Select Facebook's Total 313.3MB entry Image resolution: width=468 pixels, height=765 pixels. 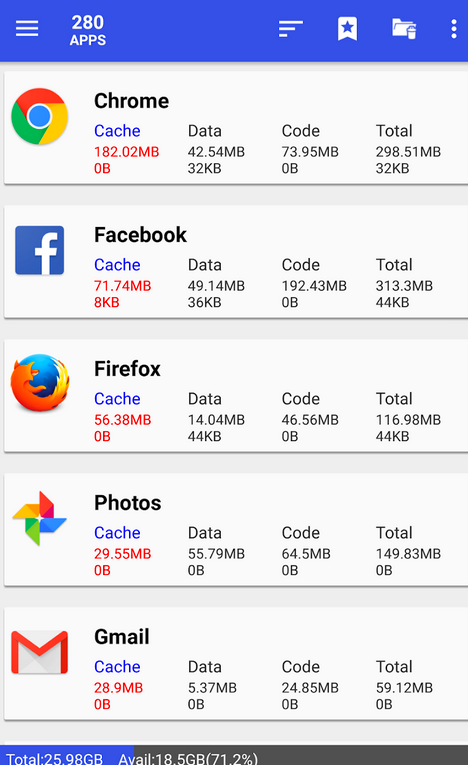coord(404,285)
